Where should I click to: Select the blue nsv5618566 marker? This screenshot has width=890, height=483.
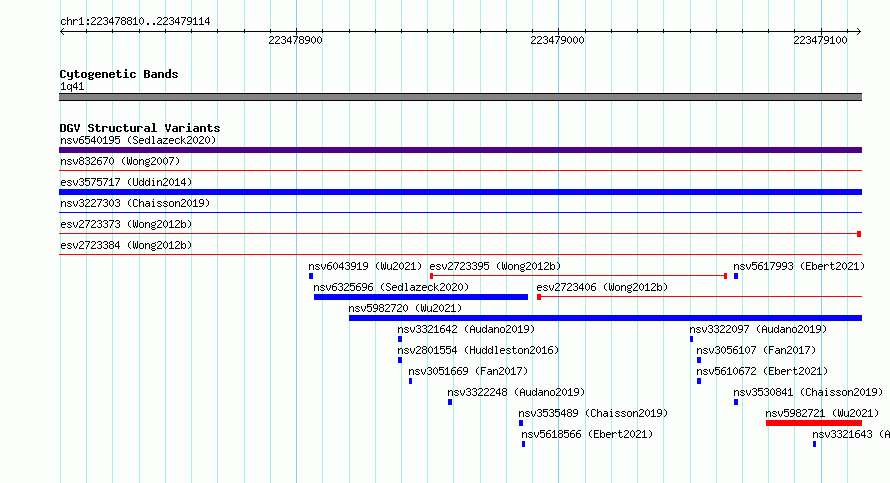pyautogui.click(x=523, y=444)
